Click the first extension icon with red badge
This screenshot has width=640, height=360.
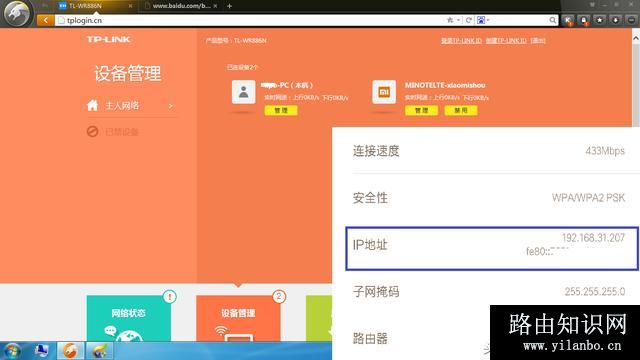click(x=568, y=20)
